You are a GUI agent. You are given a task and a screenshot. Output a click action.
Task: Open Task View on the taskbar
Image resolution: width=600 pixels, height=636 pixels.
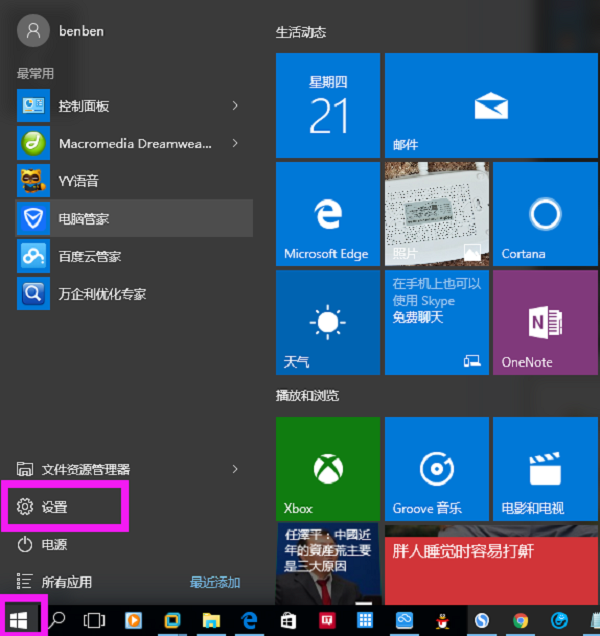[x=94, y=620]
